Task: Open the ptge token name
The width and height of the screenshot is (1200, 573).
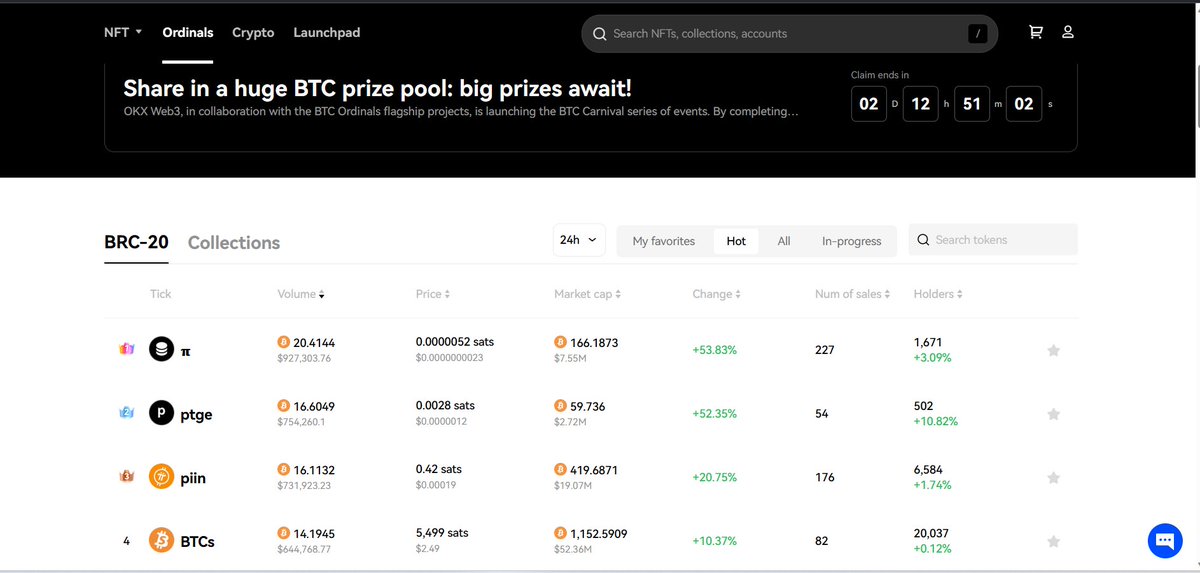Action: point(197,414)
